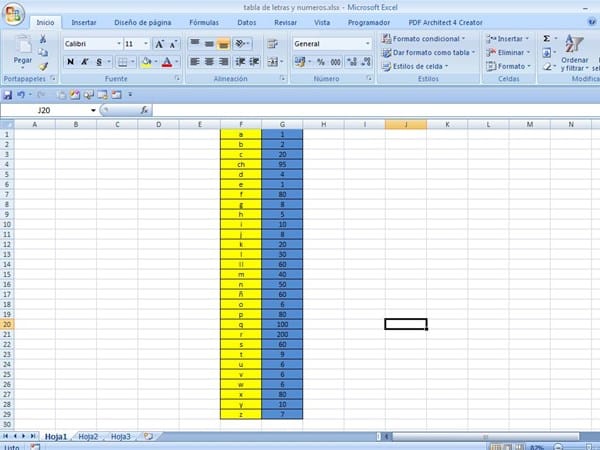600x450 pixels.
Task: Center cell text horizontally
Action: point(209,62)
